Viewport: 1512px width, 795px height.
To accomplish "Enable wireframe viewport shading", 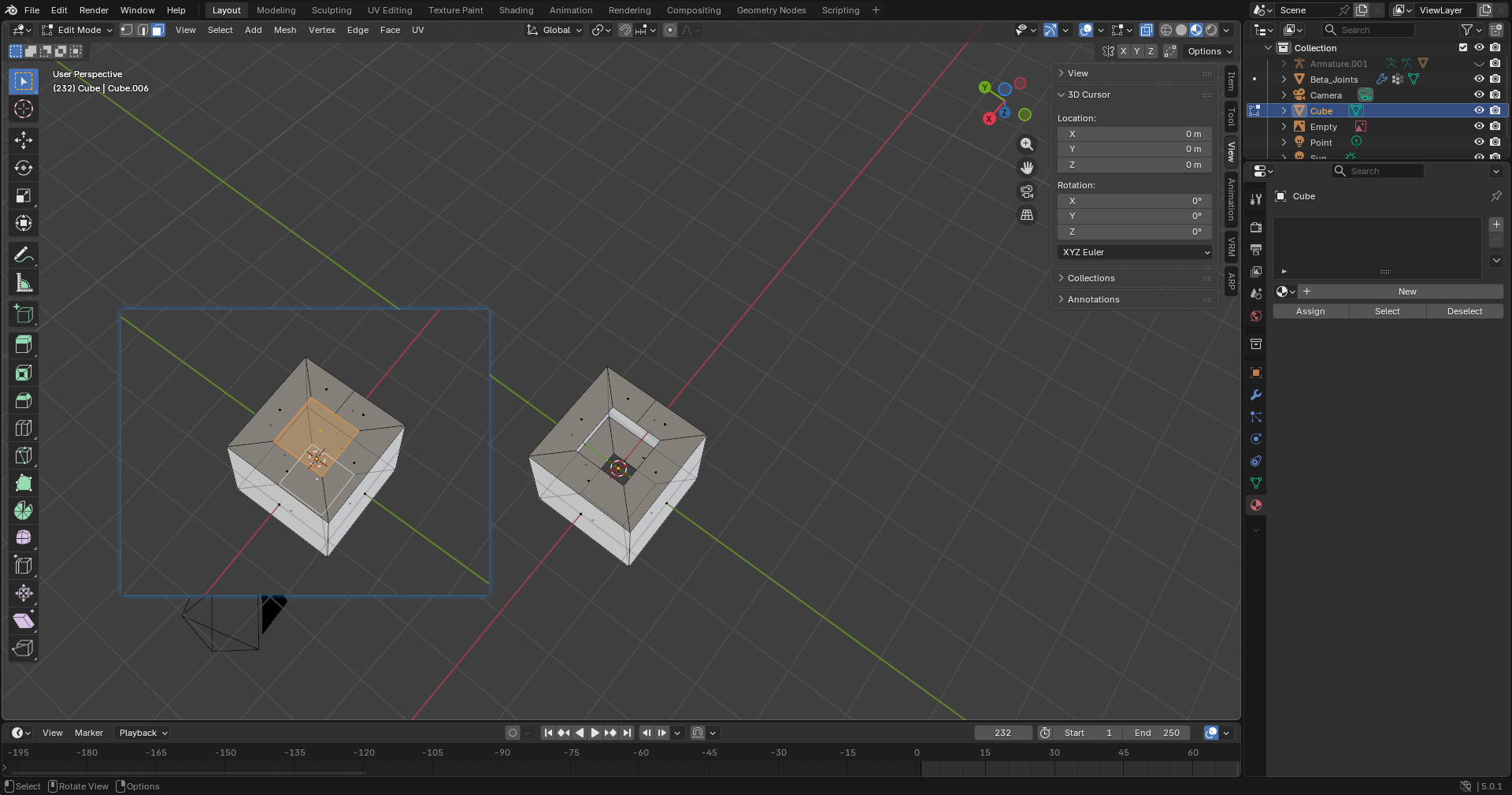I will coord(1166,30).
